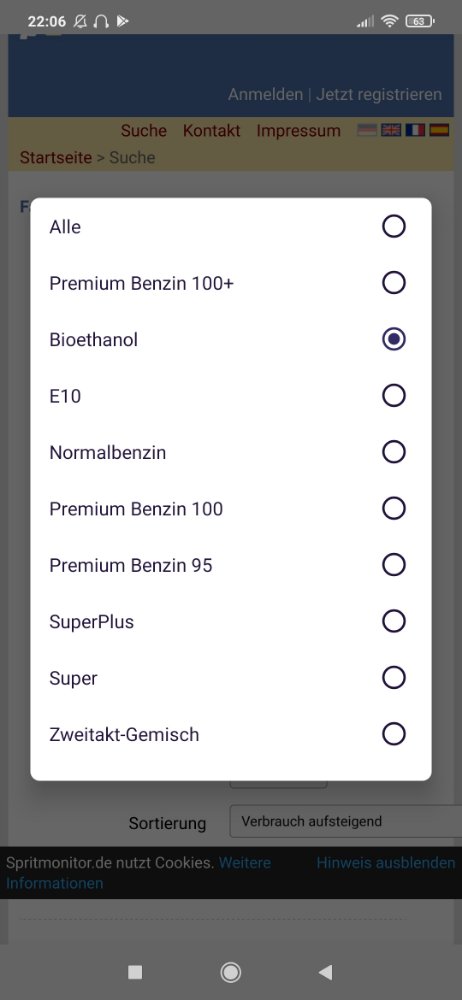Select the Alle radio option
Viewport: 462px width, 1000px height.
tap(231, 226)
